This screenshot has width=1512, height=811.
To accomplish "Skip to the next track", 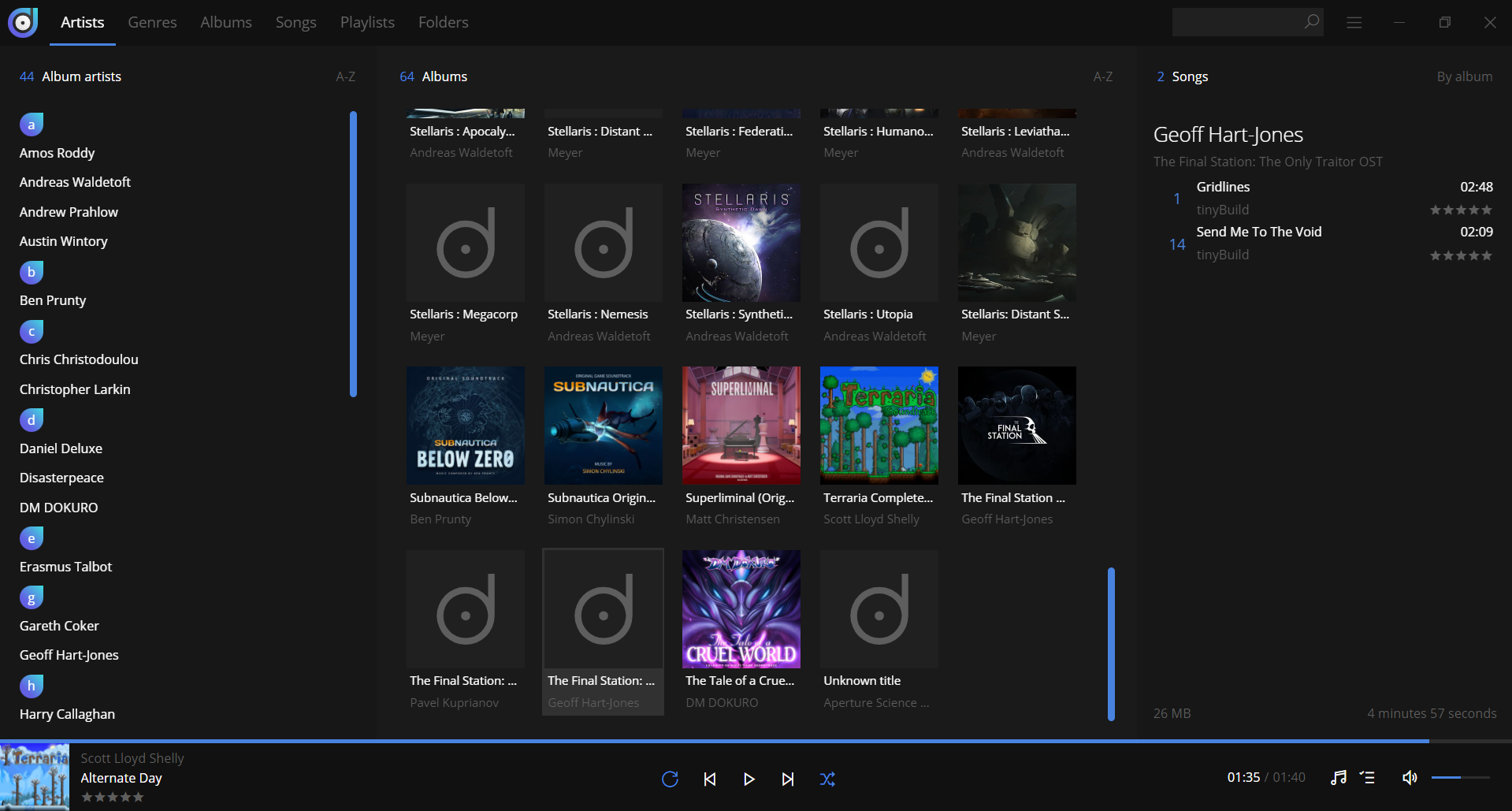I will click(788, 779).
